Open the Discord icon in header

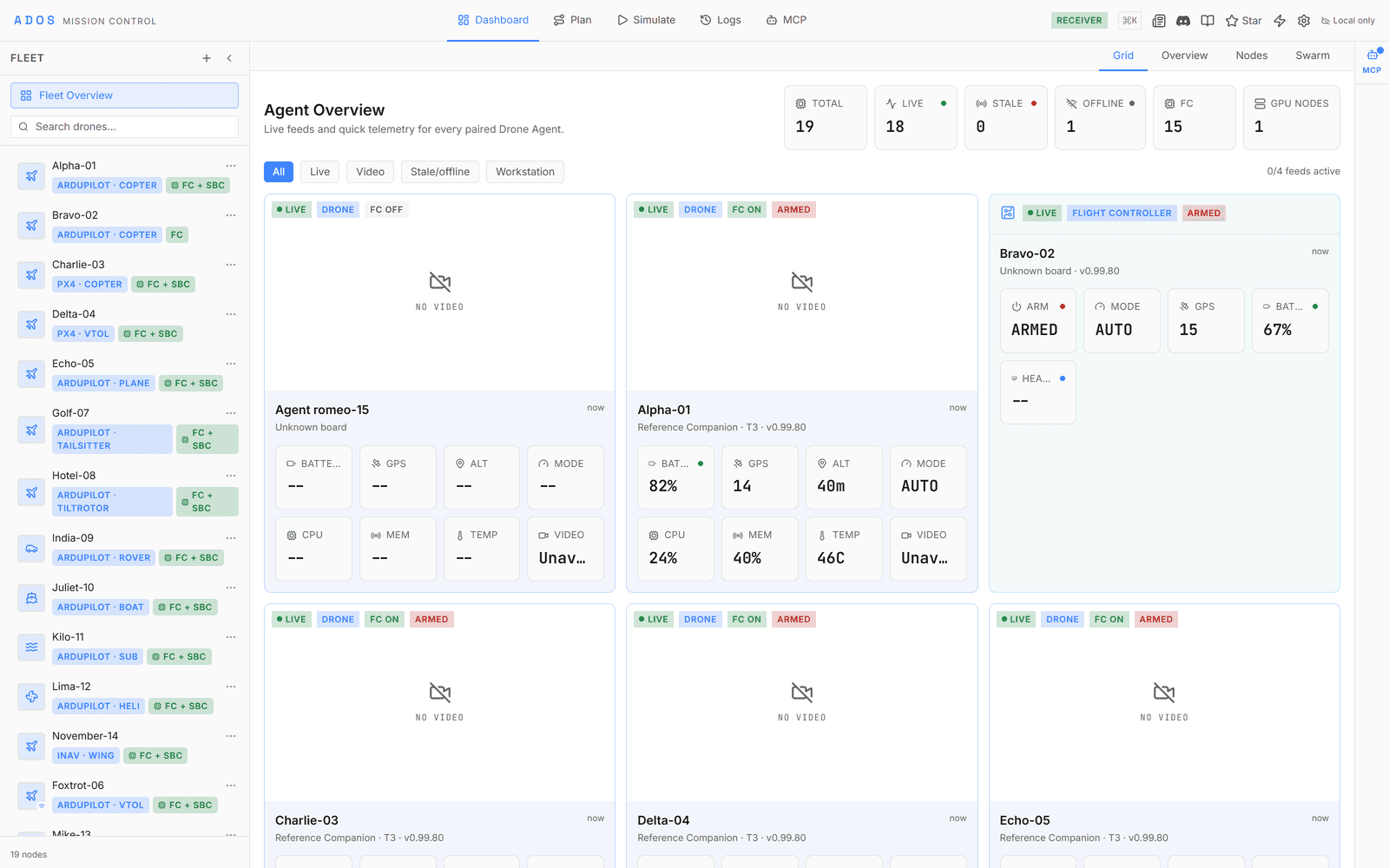coord(1183,21)
